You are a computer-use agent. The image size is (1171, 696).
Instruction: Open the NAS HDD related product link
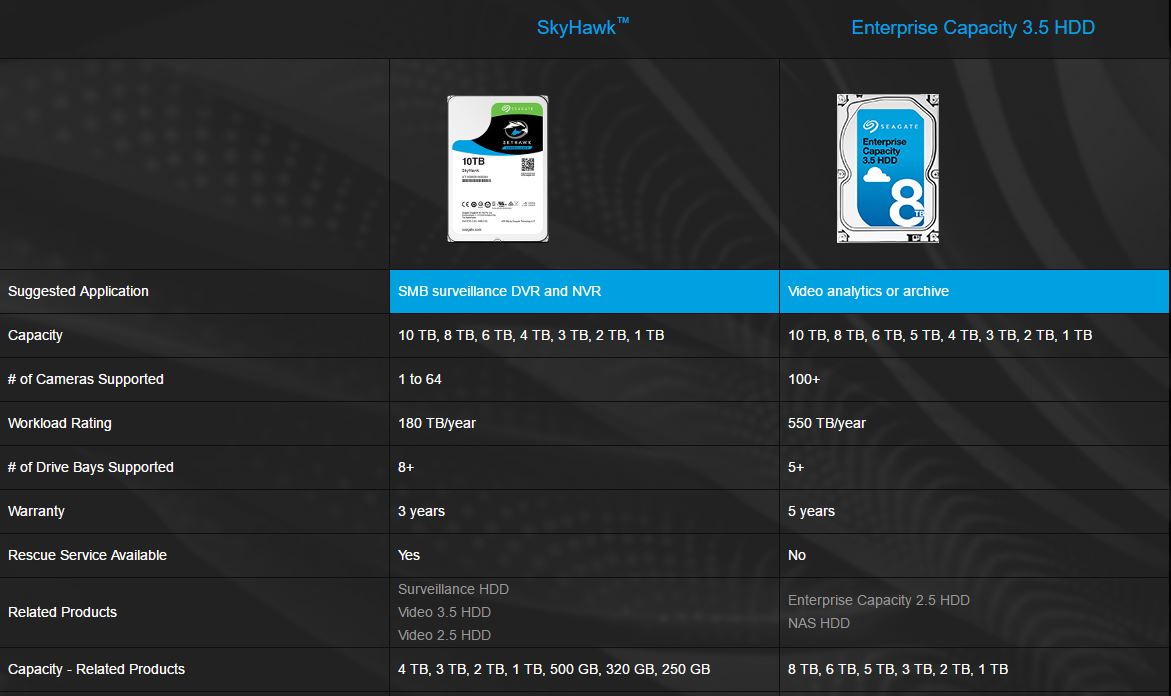click(819, 624)
